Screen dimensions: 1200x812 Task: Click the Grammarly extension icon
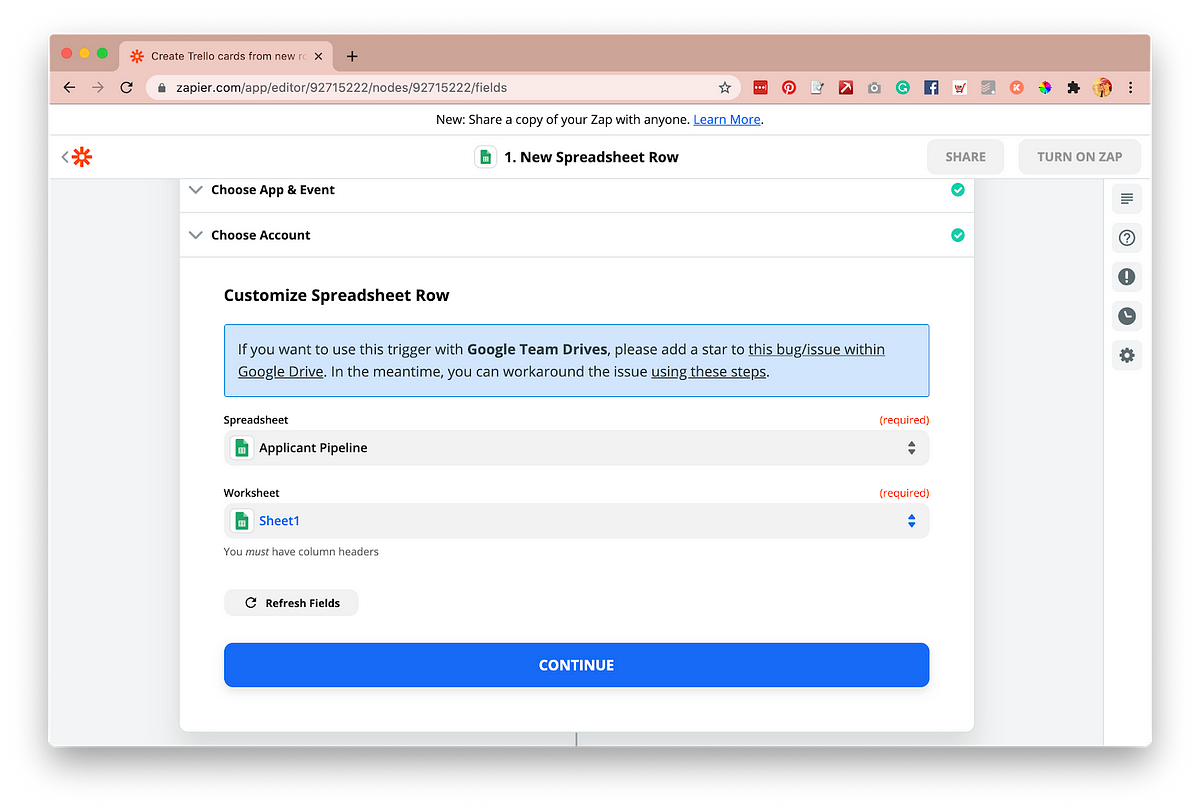click(902, 88)
